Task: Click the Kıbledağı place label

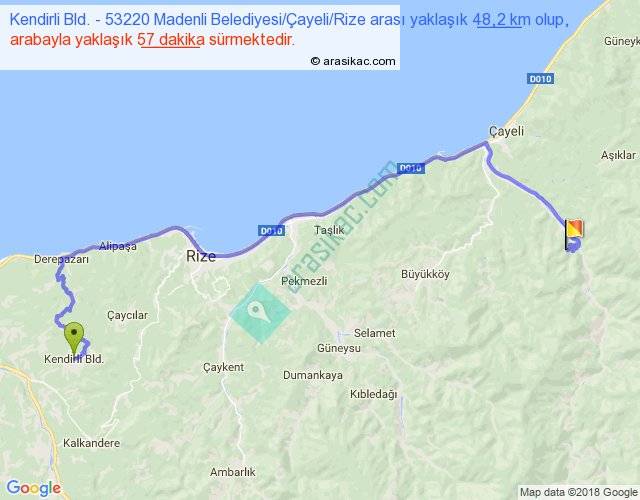Action: point(373,394)
